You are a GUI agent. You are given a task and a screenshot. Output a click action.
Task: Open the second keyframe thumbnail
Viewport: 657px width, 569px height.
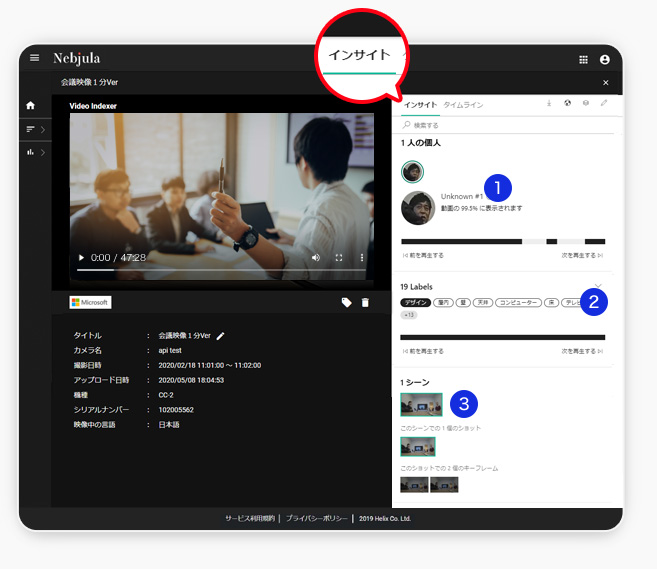(x=444, y=485)
